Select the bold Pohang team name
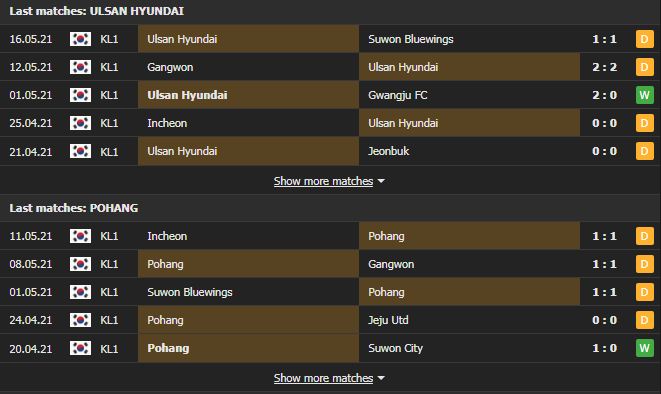The width and height of the screenshot is (661, 394). (168, 348)
